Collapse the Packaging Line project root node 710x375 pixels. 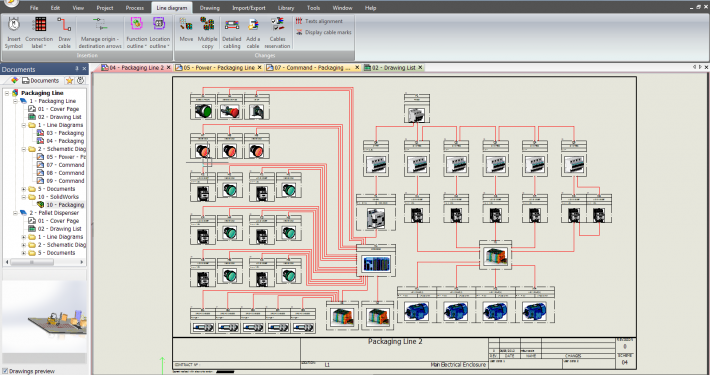pos(7,93)
